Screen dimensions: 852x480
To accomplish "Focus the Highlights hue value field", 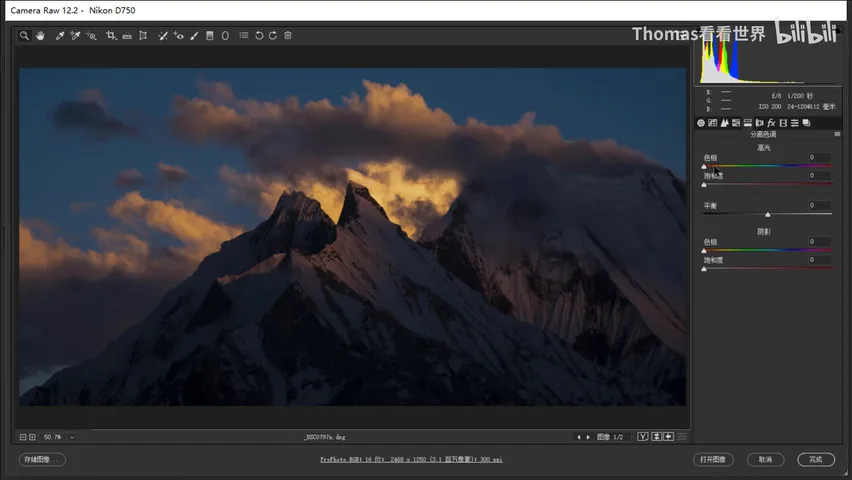I will (x=819, y=157).
